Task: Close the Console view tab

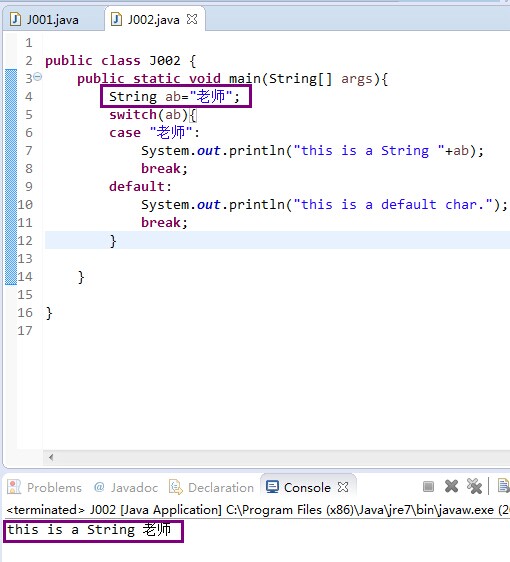Action: click(x=343, y=487)
